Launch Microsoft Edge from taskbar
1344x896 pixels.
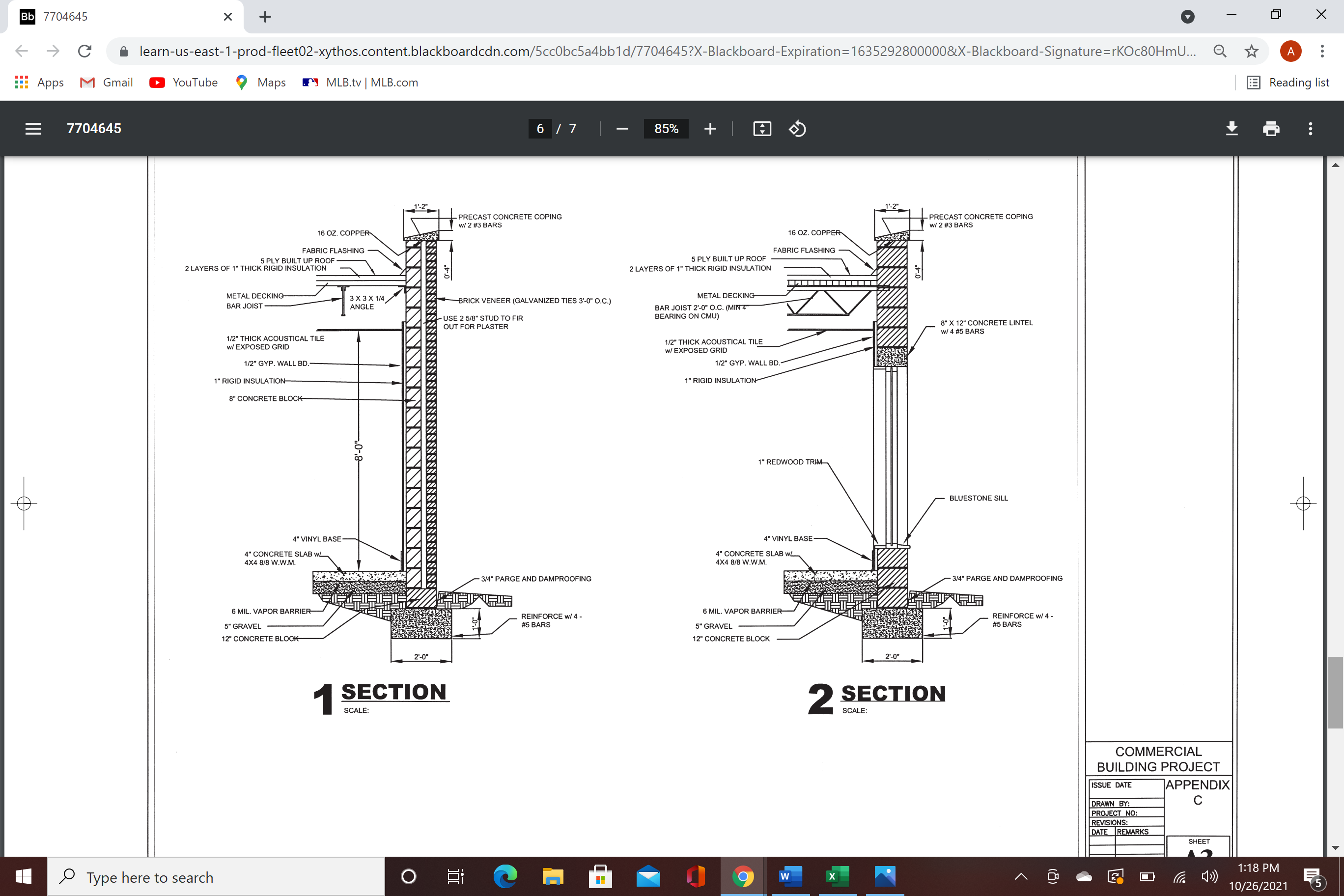point(504,876)
